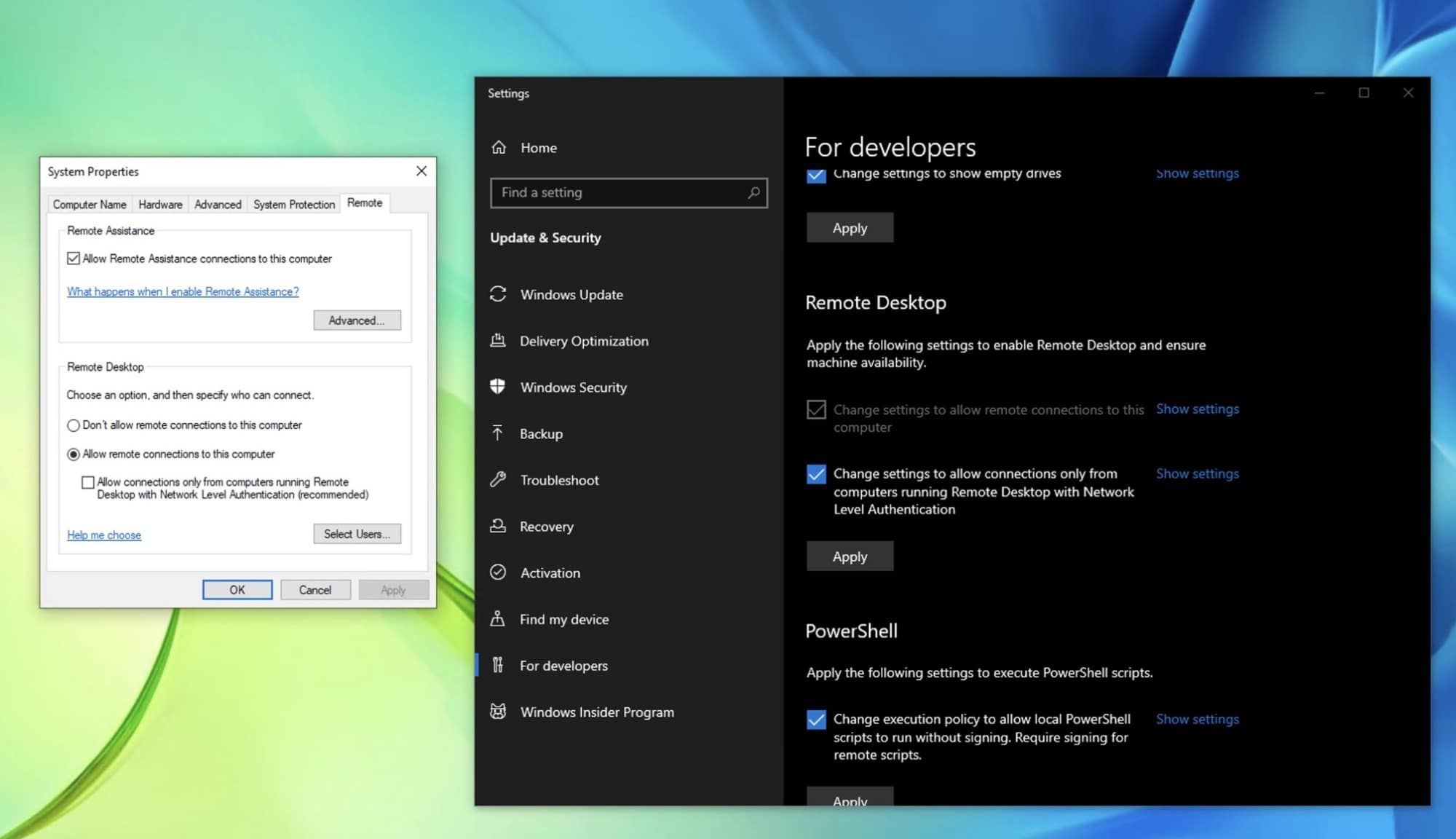The height and width of the screenshot is (839, 1456).
Task: Show settings for allow remote connections
Action: coord(1197,409)
